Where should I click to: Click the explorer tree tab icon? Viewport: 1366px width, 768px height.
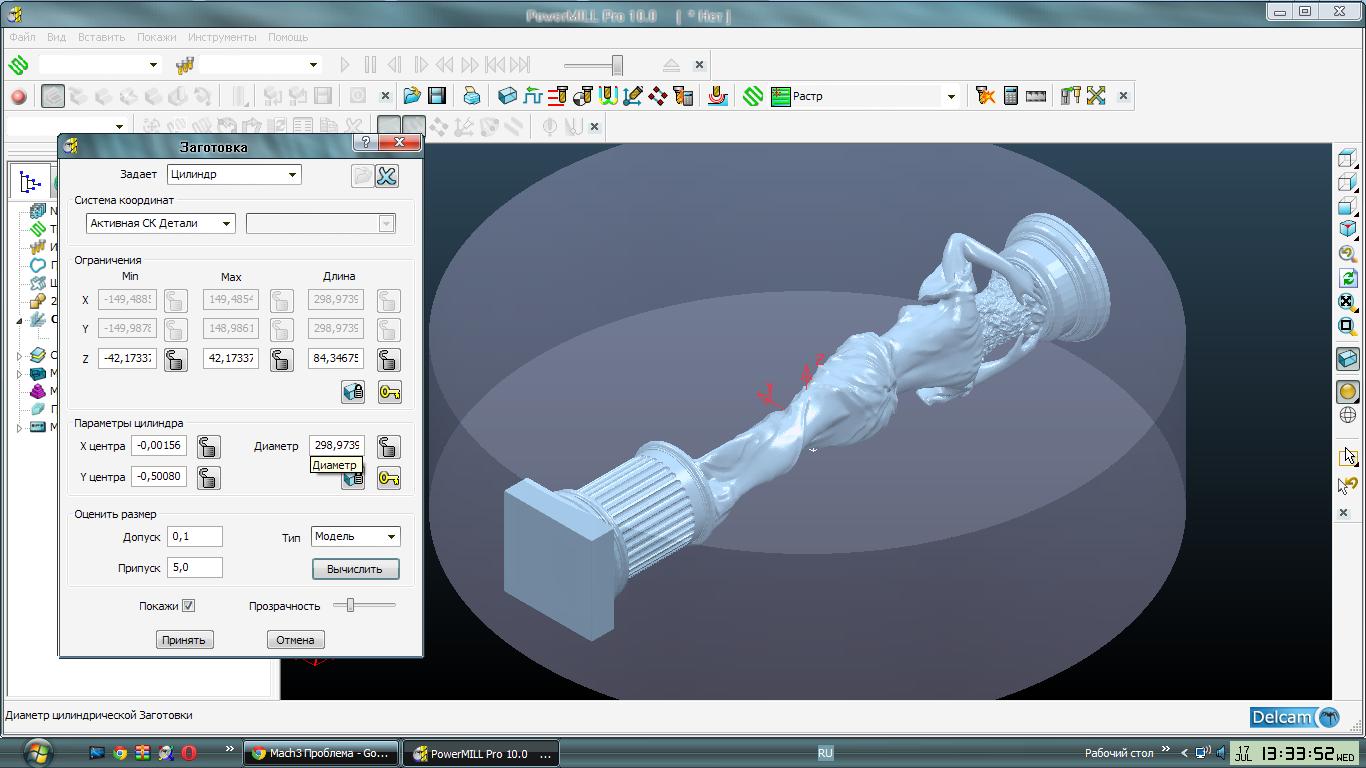(x=30, y=182)
